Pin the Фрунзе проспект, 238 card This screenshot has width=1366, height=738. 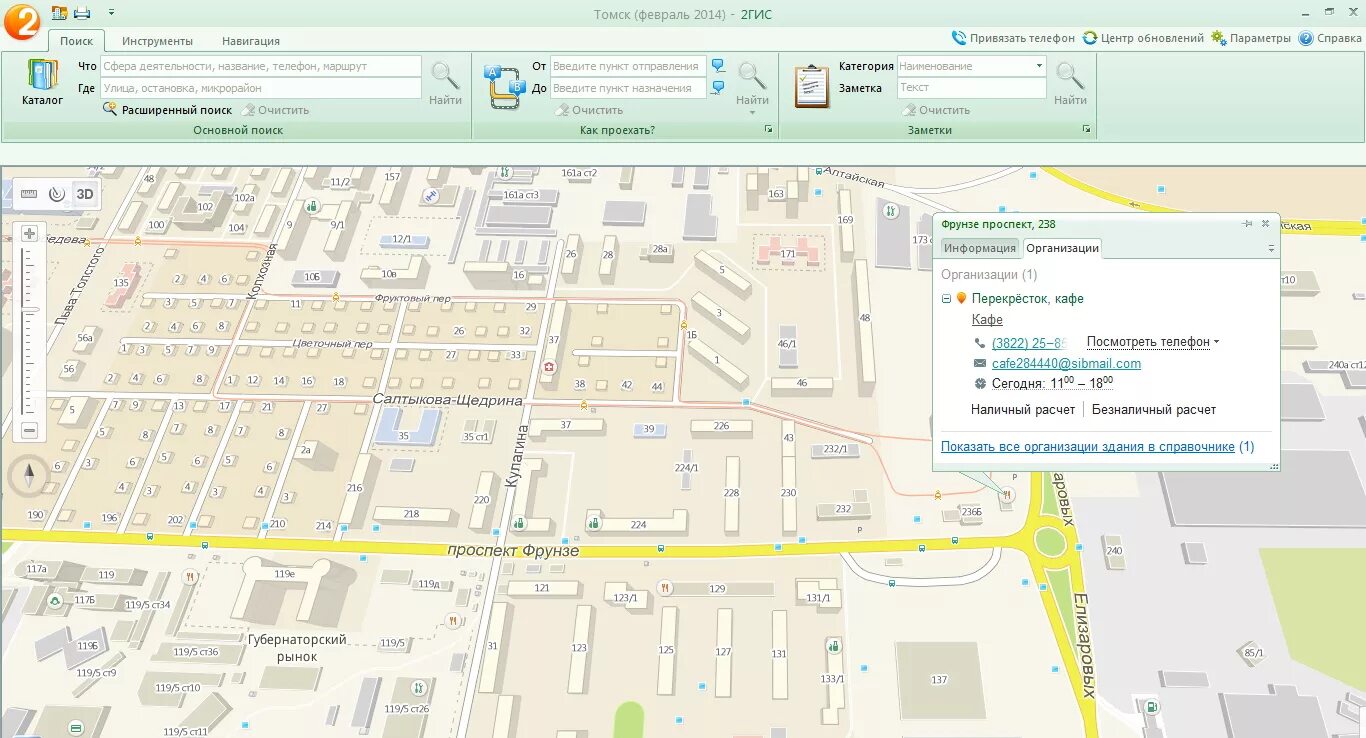click(x=1247, y=224)
